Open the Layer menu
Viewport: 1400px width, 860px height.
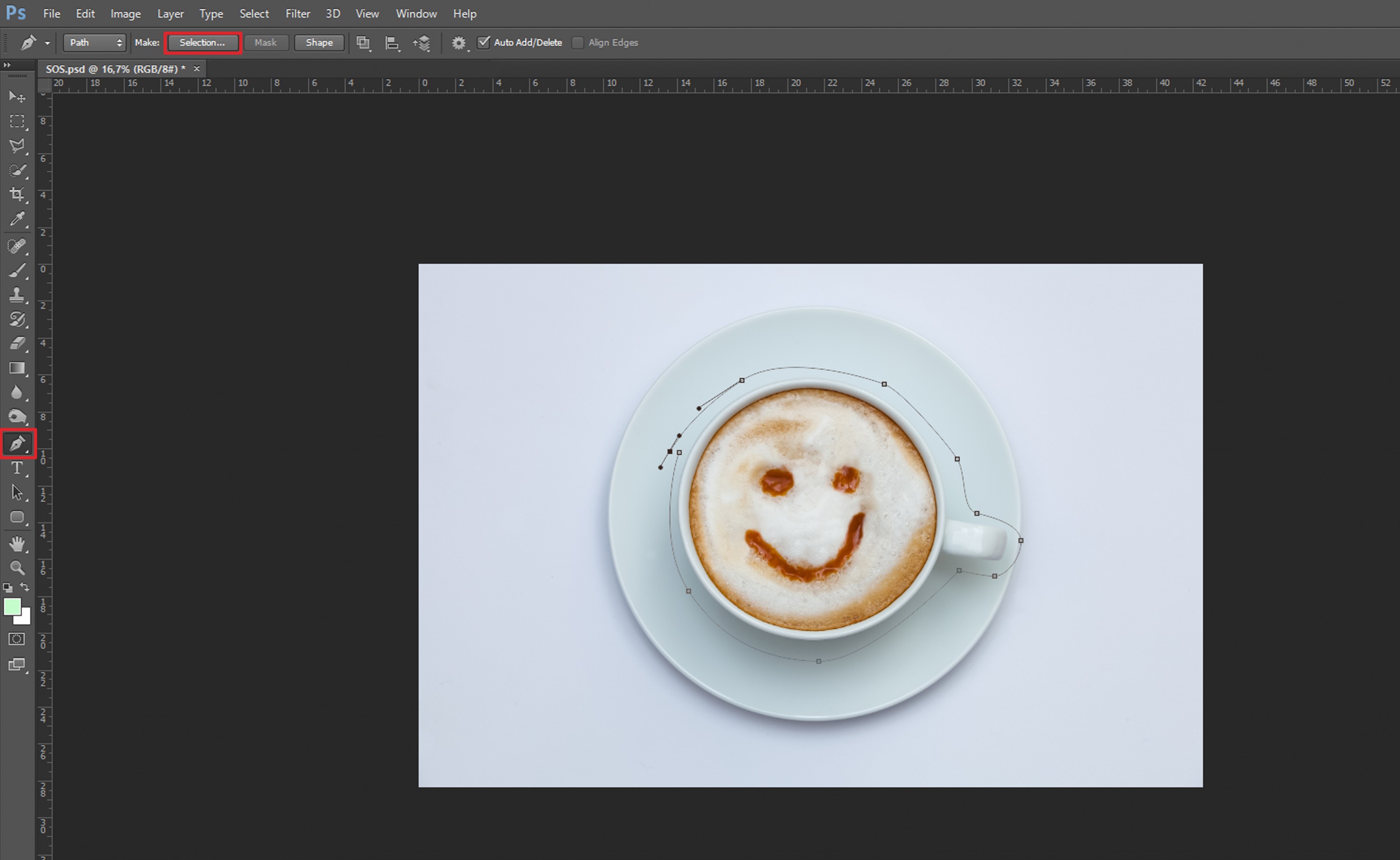tap(170, 14)
